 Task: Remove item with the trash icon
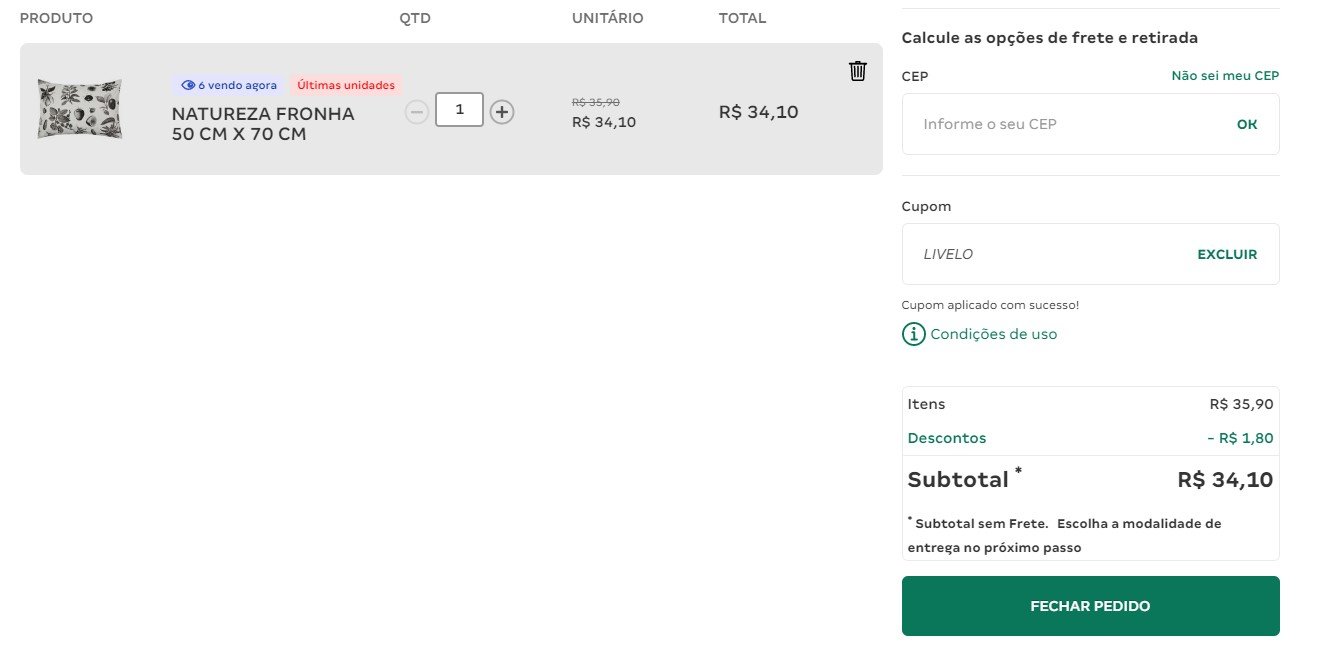click(x=857, y=71)
